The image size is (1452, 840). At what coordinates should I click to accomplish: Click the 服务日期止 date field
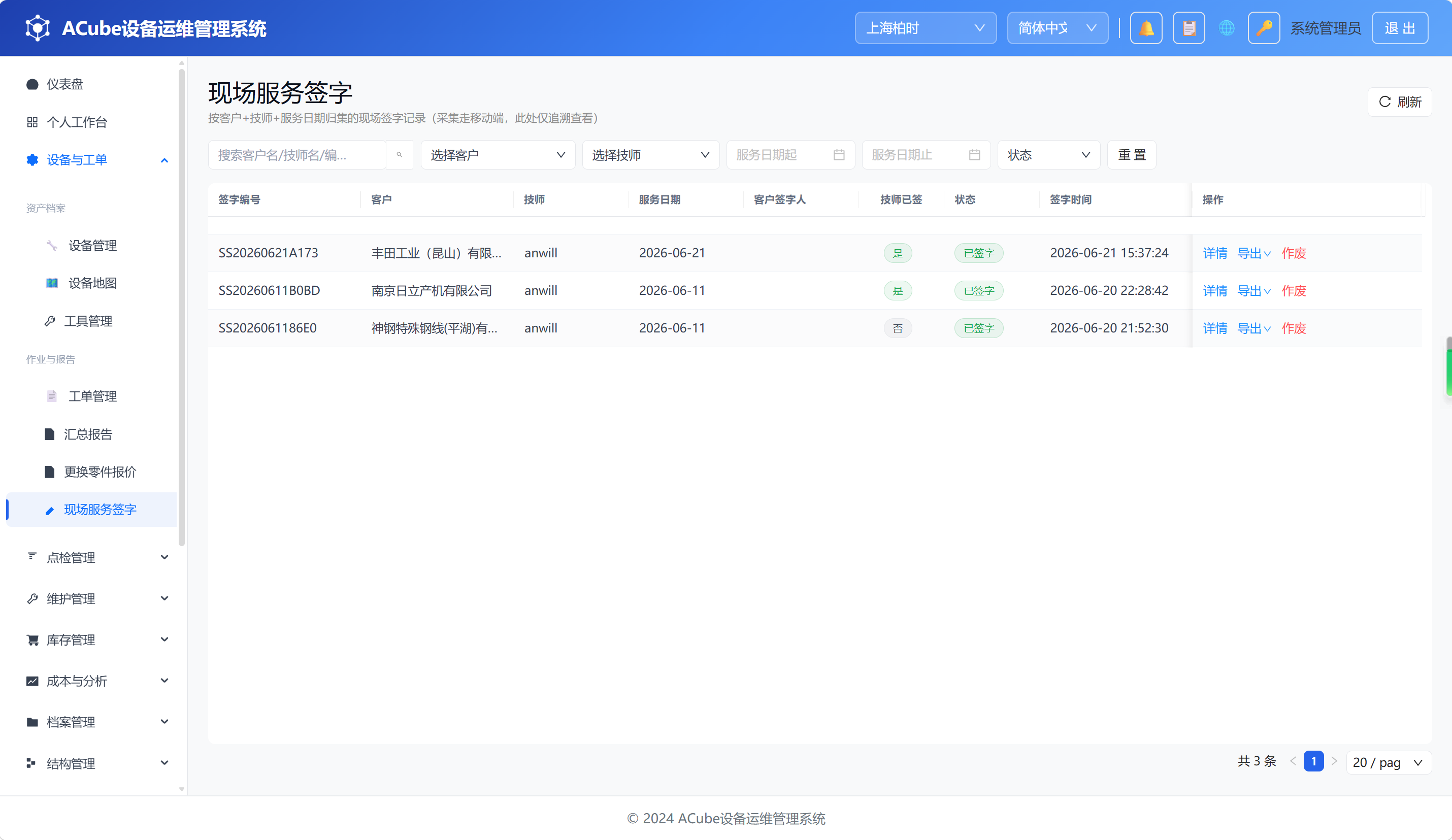(x=926, y=154)
